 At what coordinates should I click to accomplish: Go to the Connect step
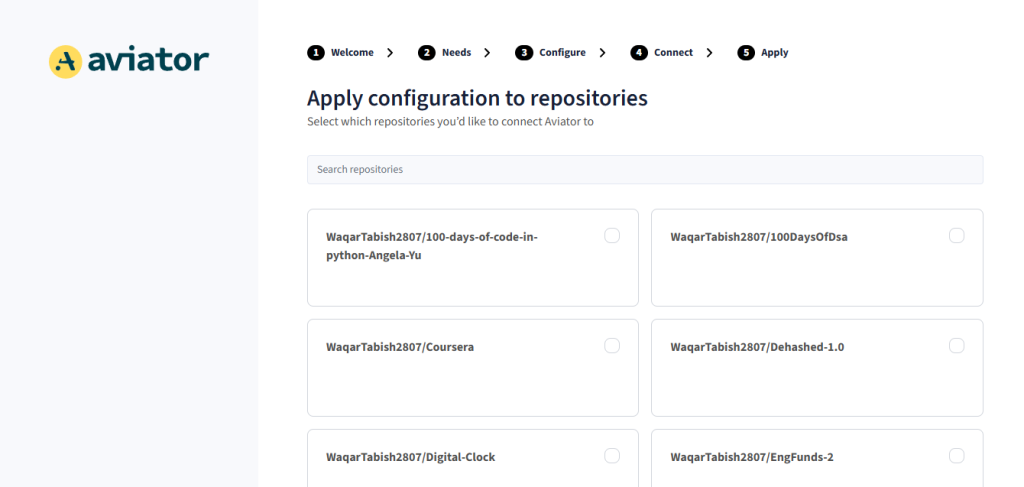pyautogui.click(x=673, y=53)
